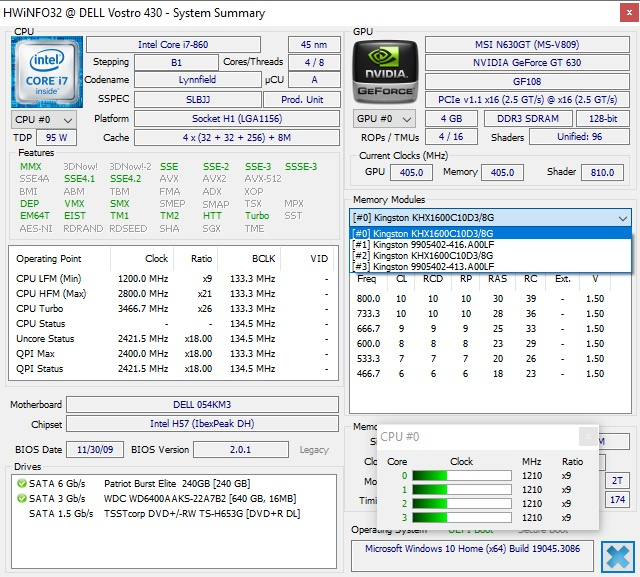
Task: Click the Windows 10 Home operating system field
Action: point(472,556)
